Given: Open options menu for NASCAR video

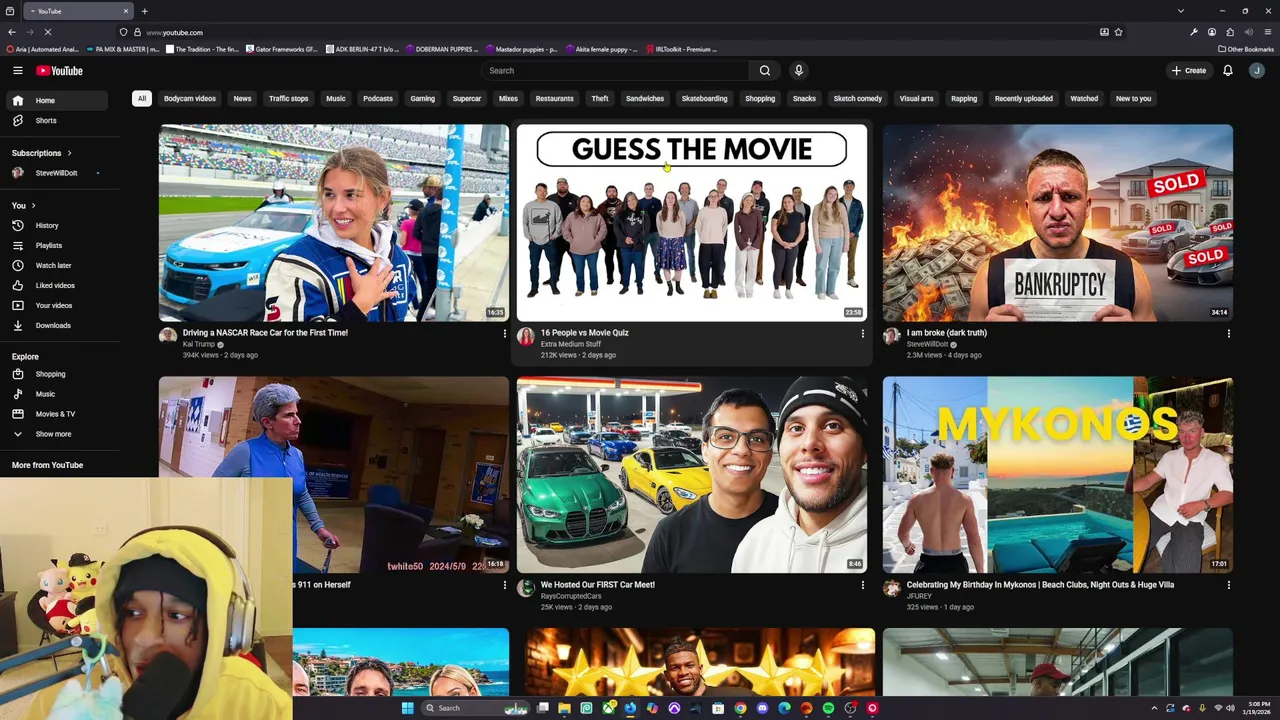Looking at the screenshot, I should coord(504,333).
